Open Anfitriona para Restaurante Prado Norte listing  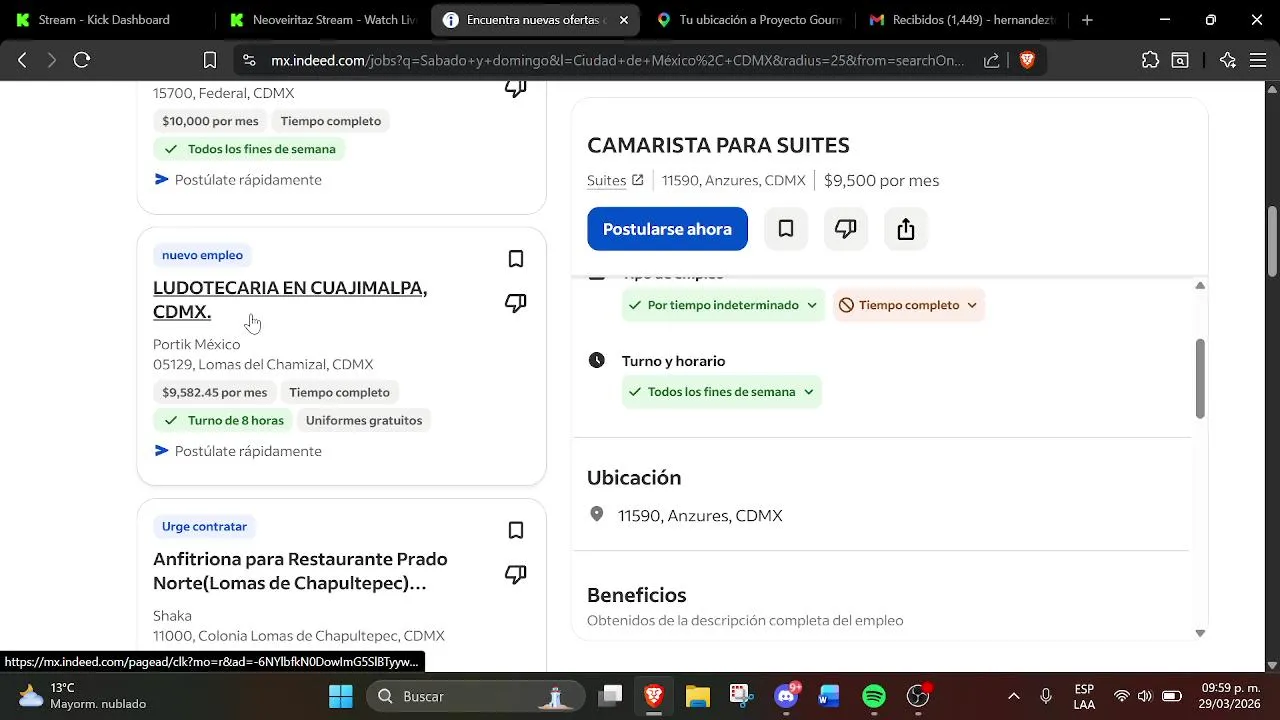click(300, 571)
